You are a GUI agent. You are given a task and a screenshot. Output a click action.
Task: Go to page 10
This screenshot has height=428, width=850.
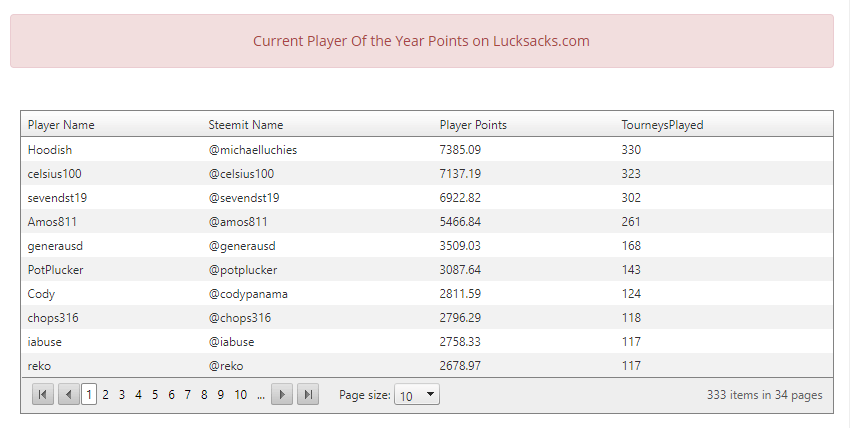click(241, 395)
